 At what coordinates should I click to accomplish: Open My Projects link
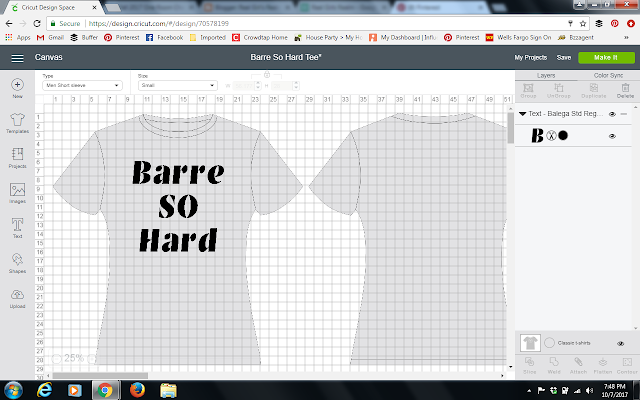[x=530, y=58]
